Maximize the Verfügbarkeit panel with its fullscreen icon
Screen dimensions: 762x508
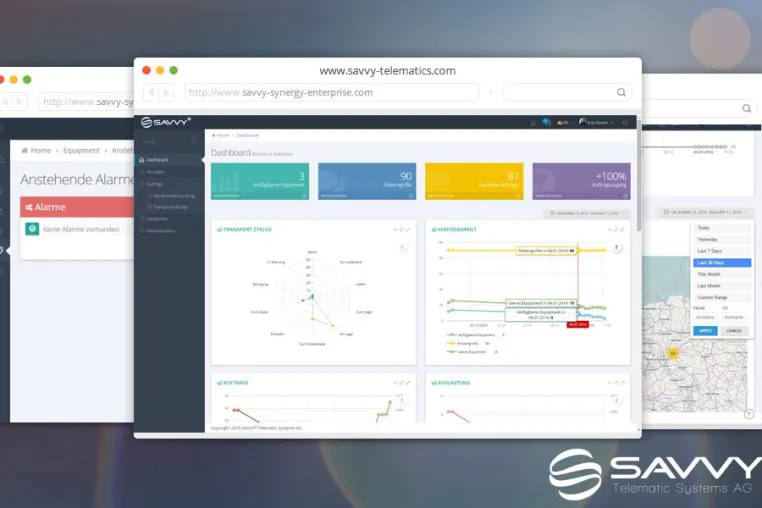point(623,229)
